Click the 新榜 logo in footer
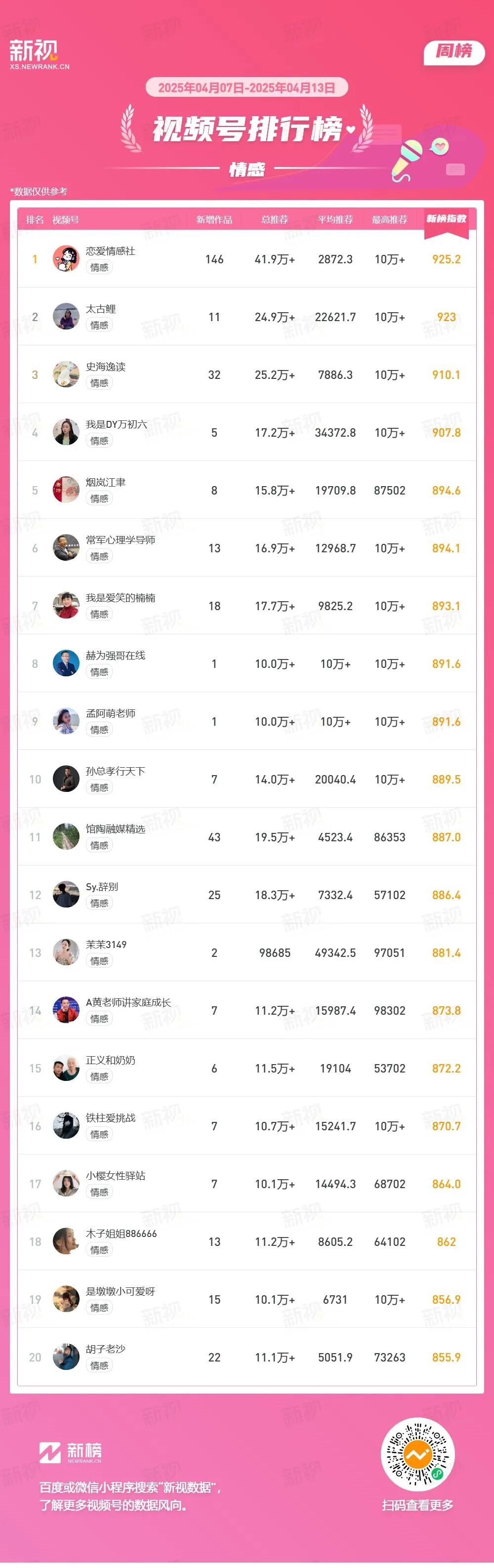Image resolution: width=494 pixels, height=1568 pixels. [71, 1452]
